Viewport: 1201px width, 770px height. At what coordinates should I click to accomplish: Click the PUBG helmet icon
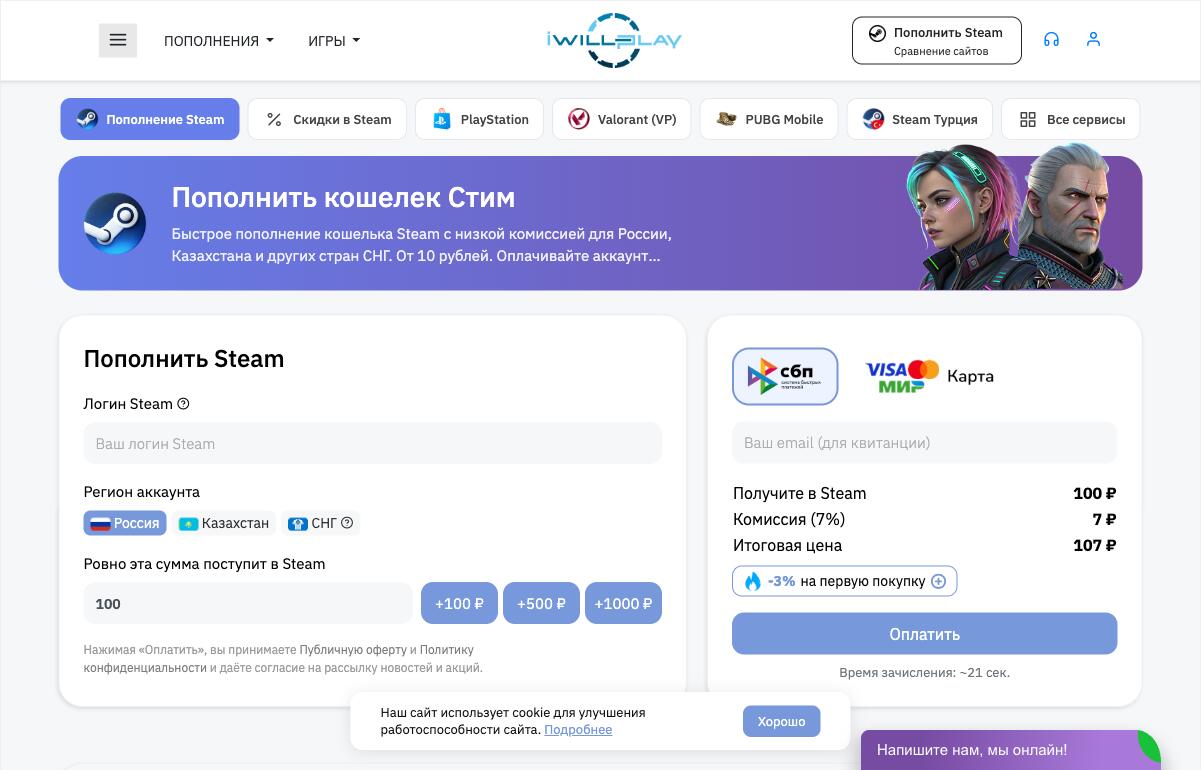click(x=726, y=119)
